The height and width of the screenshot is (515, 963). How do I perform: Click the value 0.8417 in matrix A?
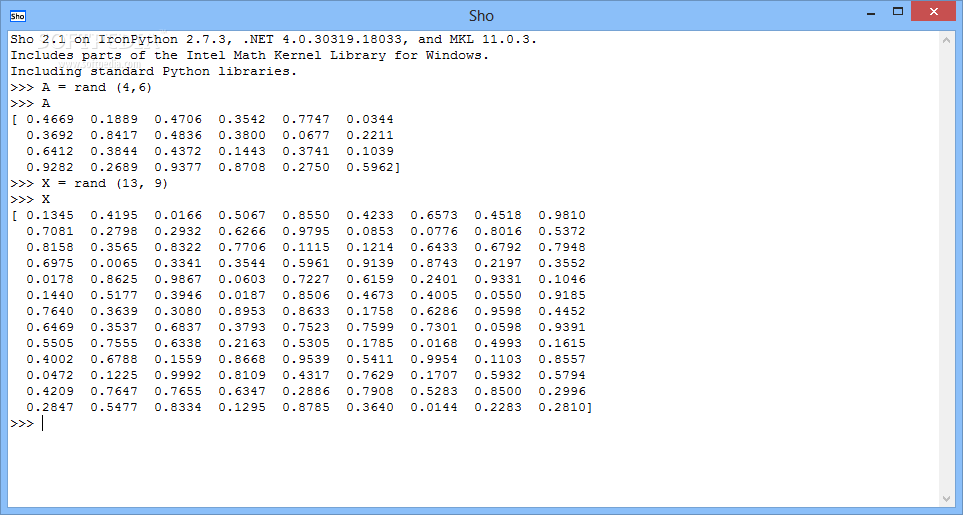click(x=114, y=135)
